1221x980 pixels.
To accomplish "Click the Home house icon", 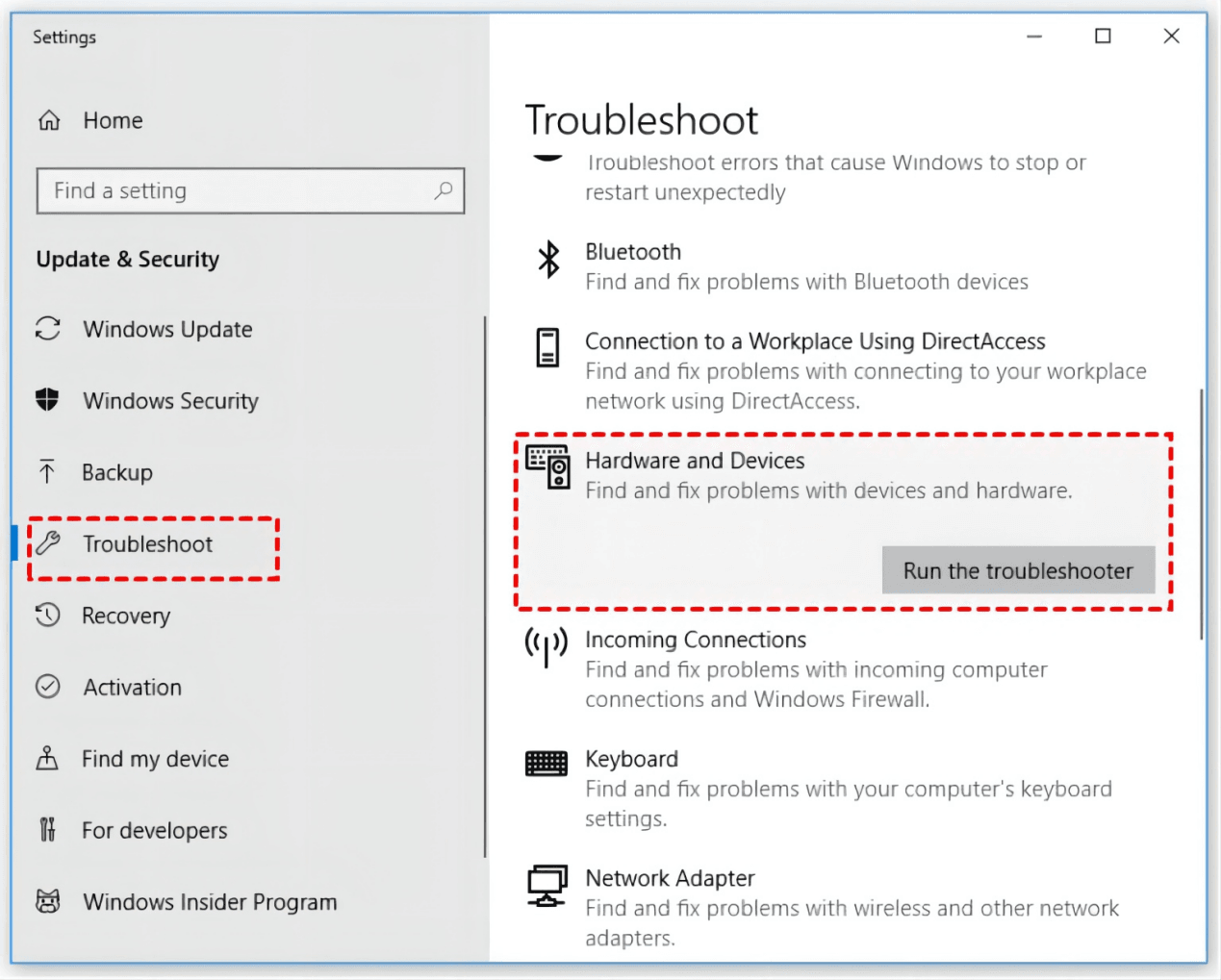I will 49,120.
